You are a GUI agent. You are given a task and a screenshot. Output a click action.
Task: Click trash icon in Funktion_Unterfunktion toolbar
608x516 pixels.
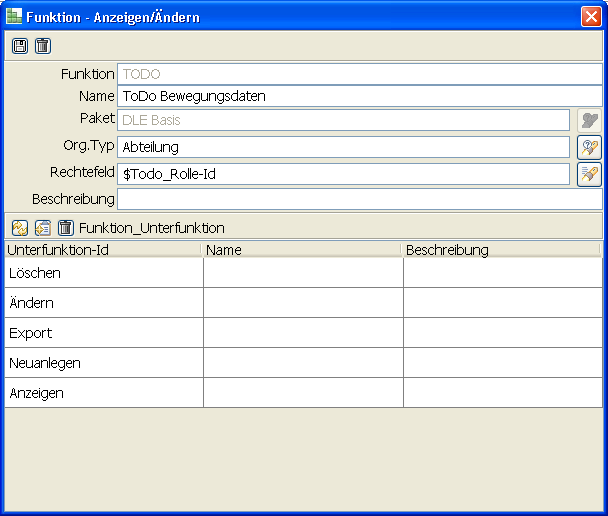(65, 227)
